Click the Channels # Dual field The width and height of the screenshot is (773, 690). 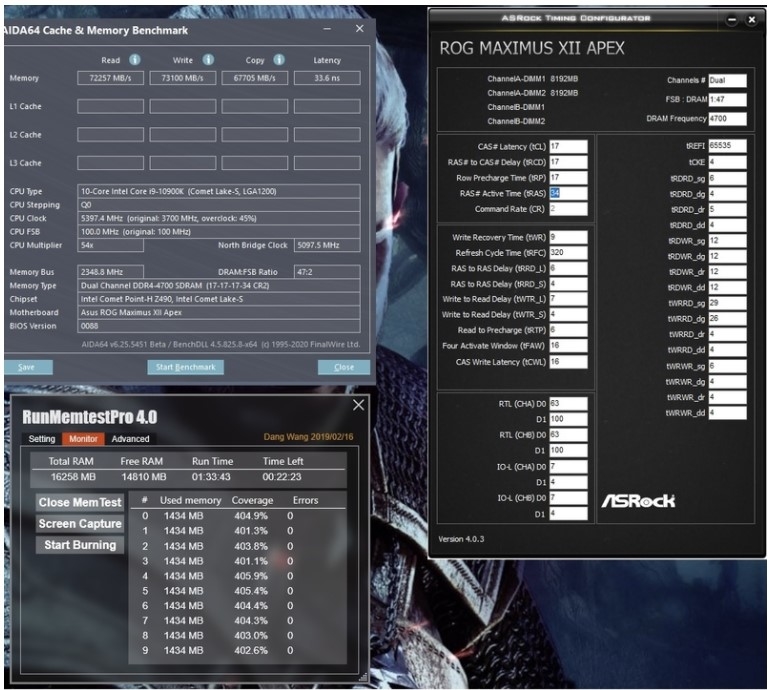727,80
